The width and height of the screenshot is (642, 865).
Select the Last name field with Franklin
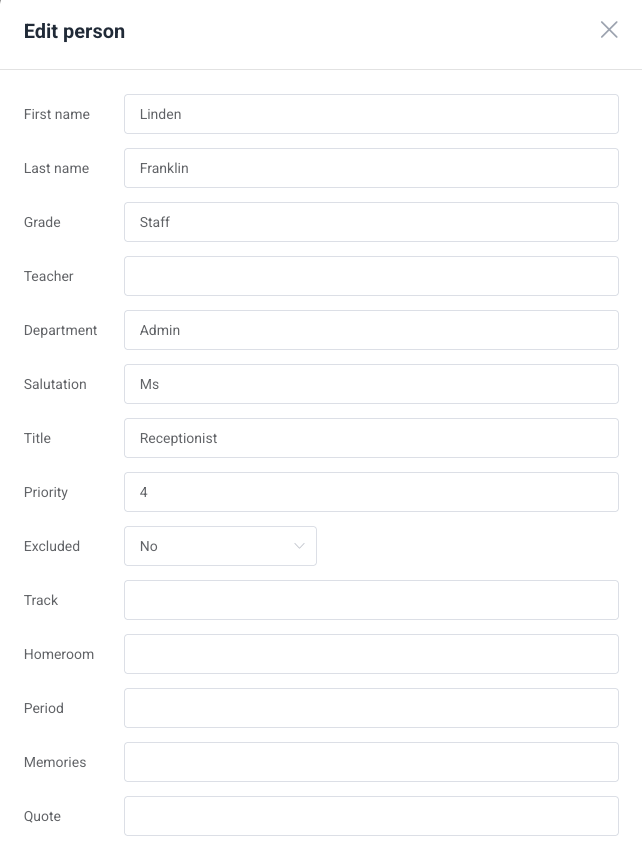[x=371, y=168]
